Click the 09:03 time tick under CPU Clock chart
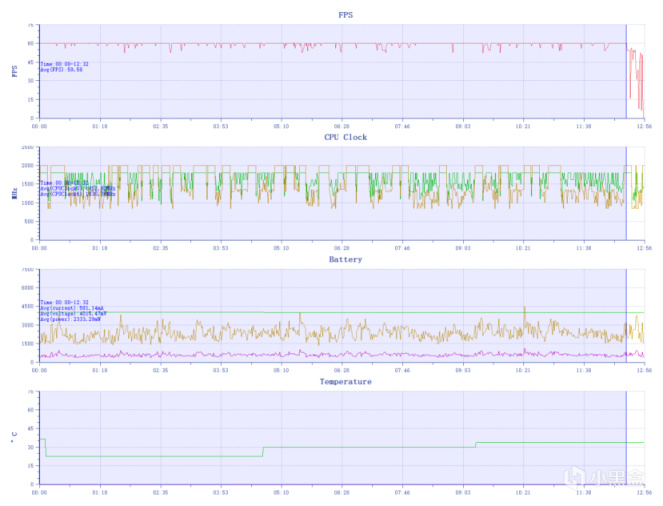663x506 pixels. 463,248
